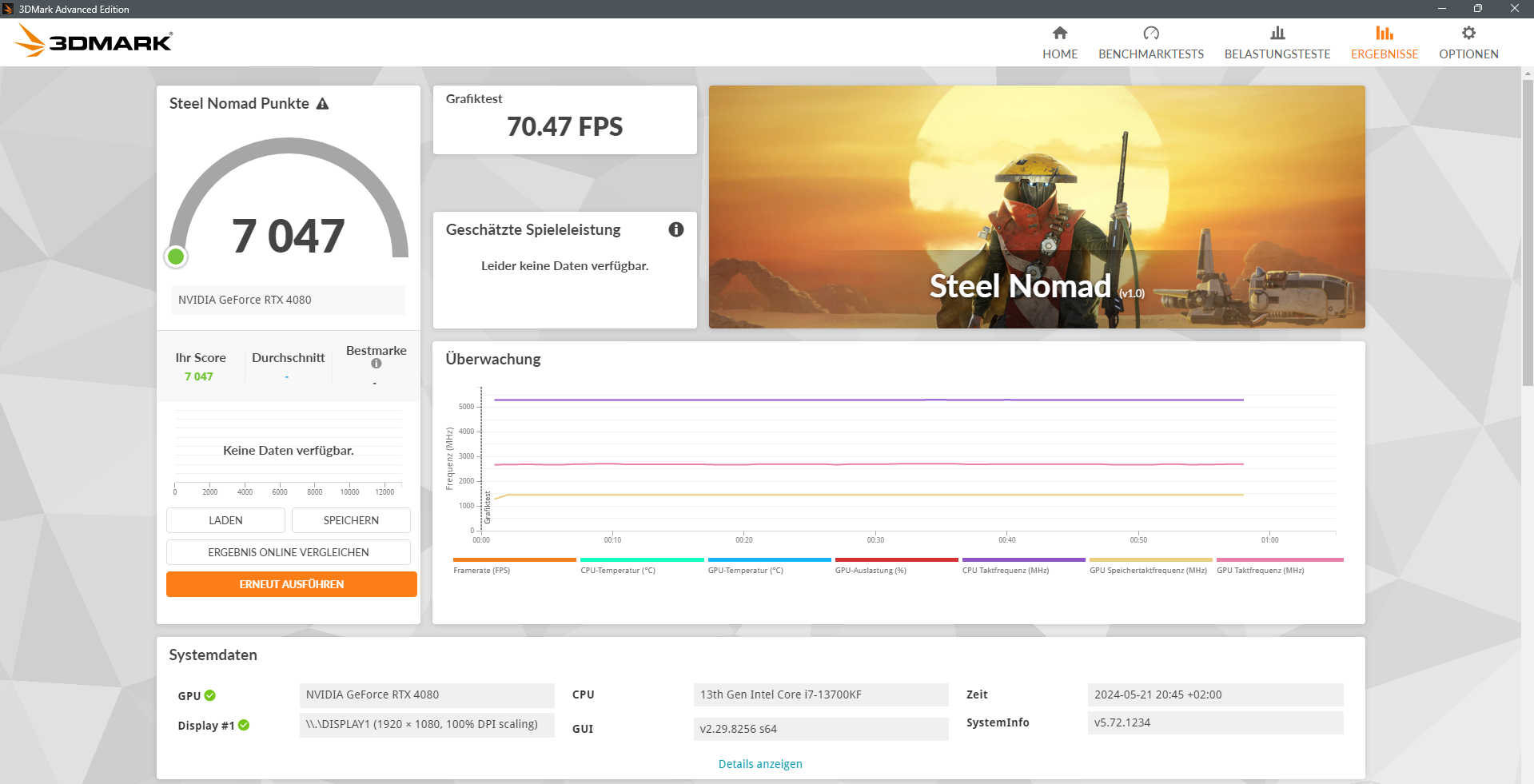Click the Optionen gear icon
The width and height of the screenshot is (1534, 784).
point(1468,33)
